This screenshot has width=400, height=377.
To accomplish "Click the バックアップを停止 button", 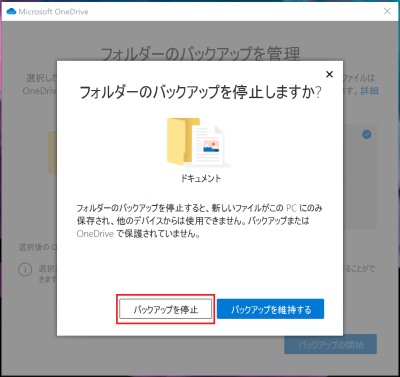I will [166, 309].
